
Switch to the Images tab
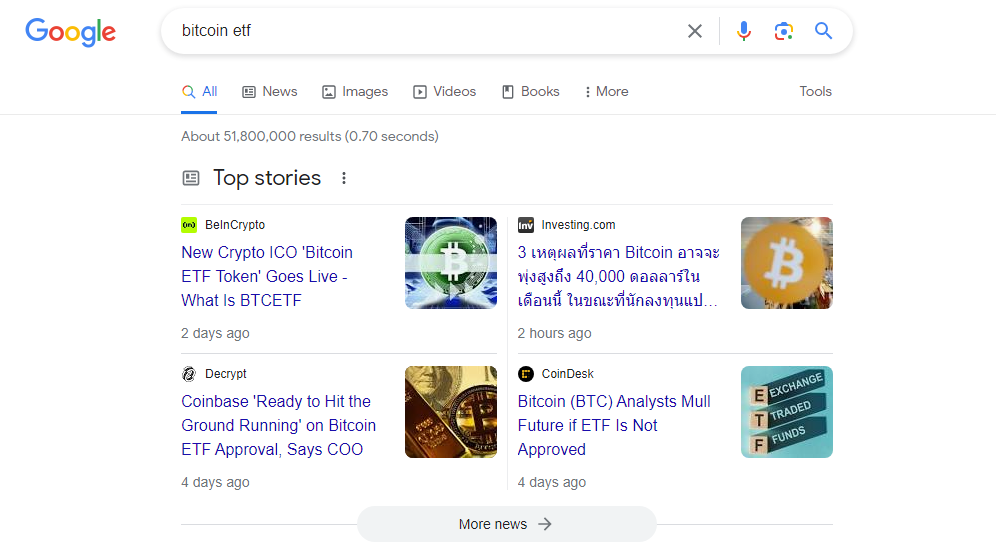355,91
